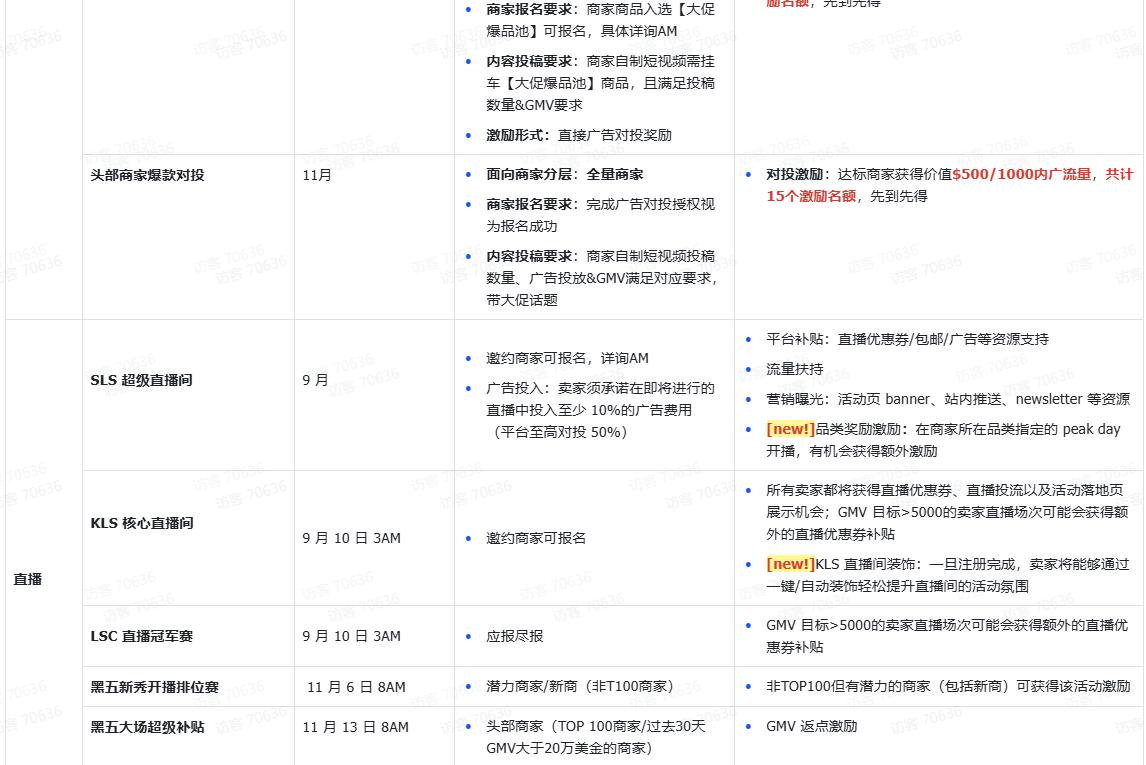Click the [new!] tag before KLS 直播间装饰

tap(790, 564)
